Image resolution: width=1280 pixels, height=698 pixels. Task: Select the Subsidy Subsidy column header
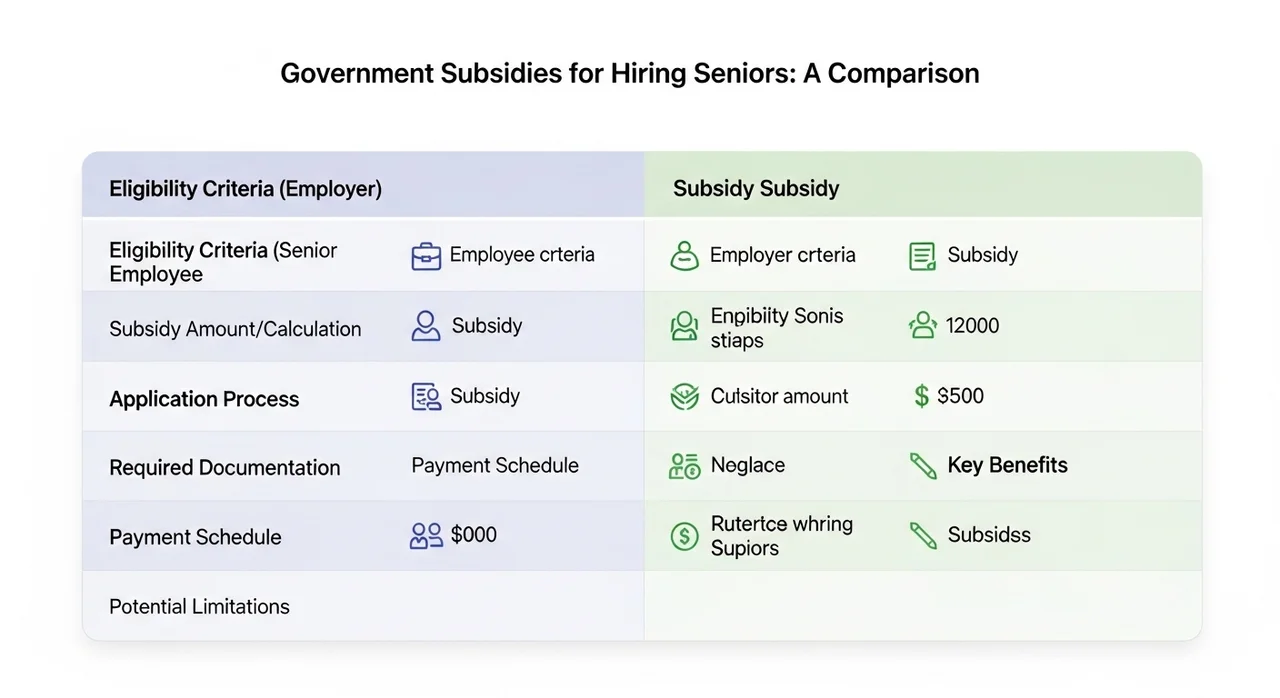coord(756,188)
